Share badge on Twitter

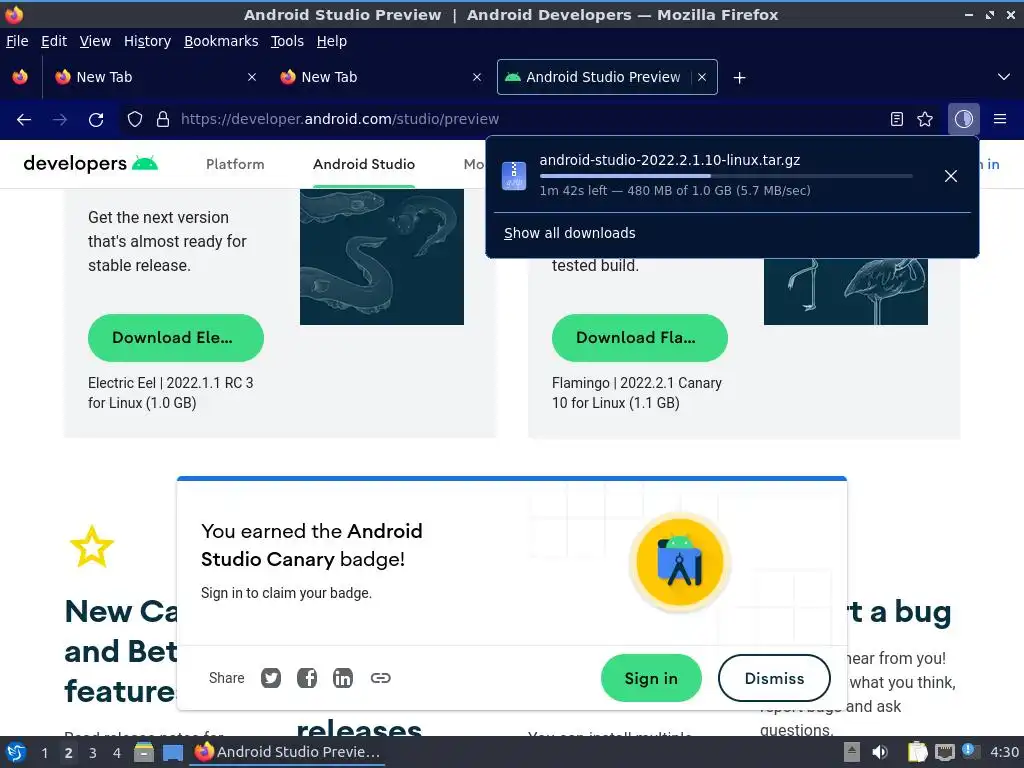click(271, 678)
